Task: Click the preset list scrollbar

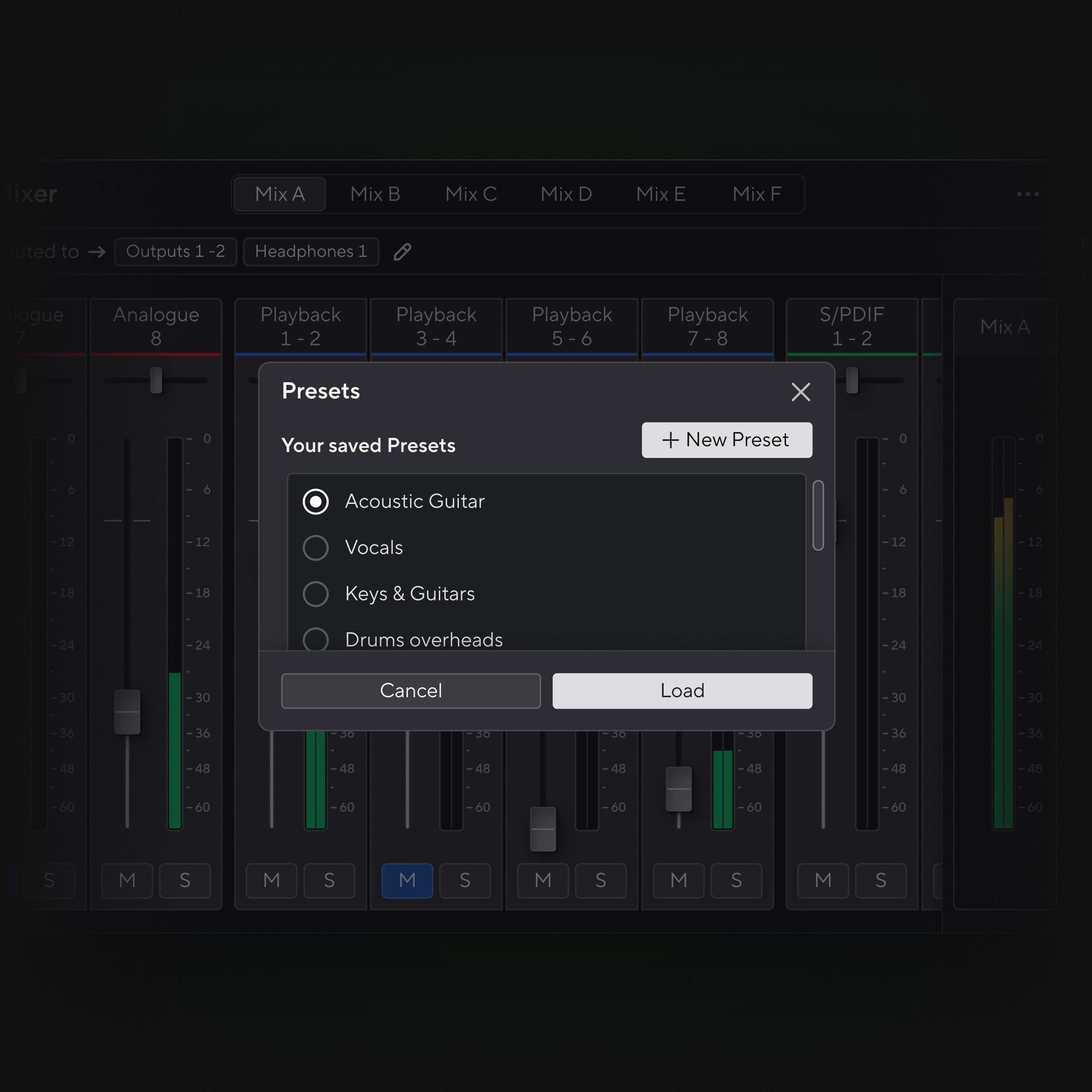Action: click(x=818, y=514)
